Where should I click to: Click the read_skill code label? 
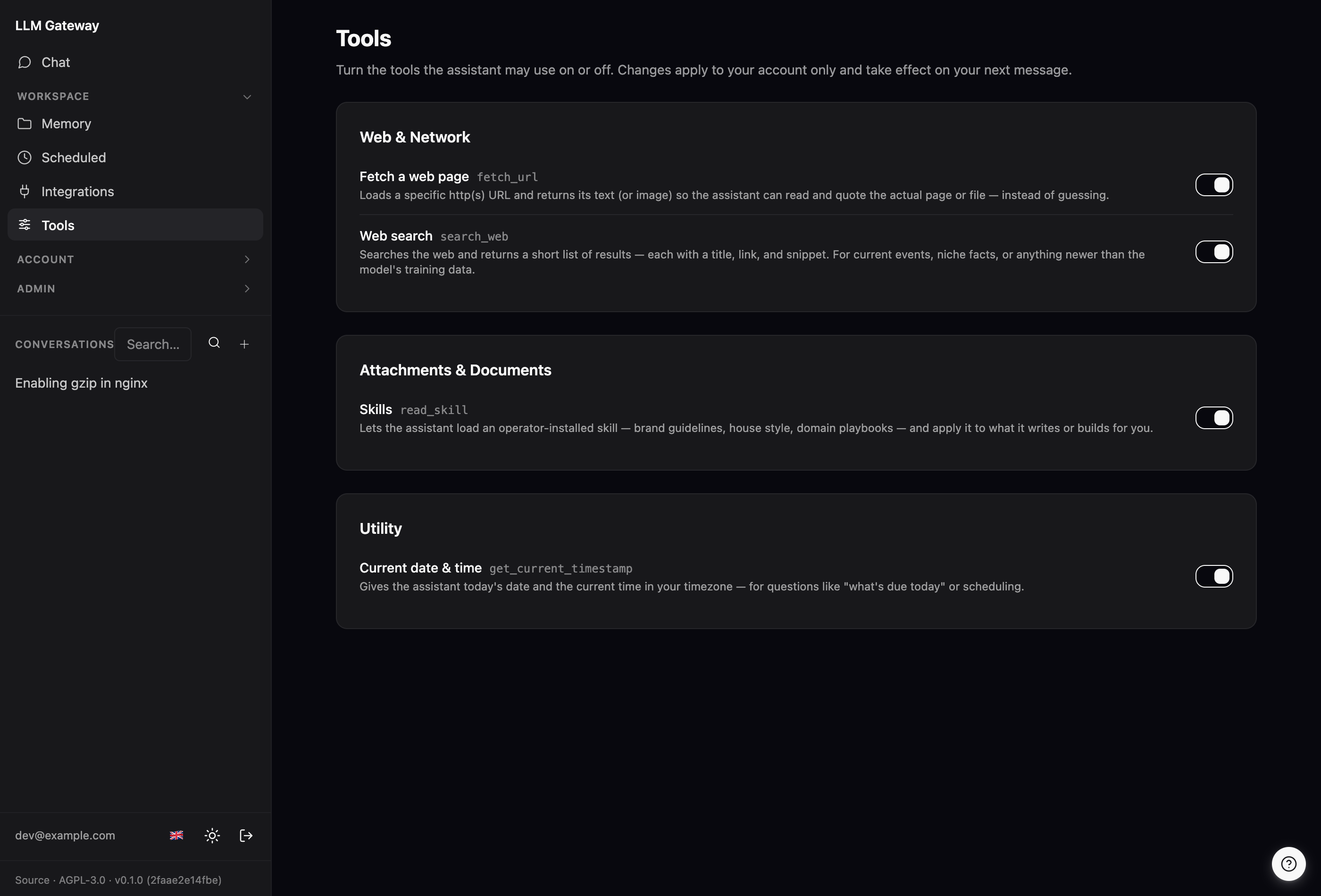click(434, 410)
